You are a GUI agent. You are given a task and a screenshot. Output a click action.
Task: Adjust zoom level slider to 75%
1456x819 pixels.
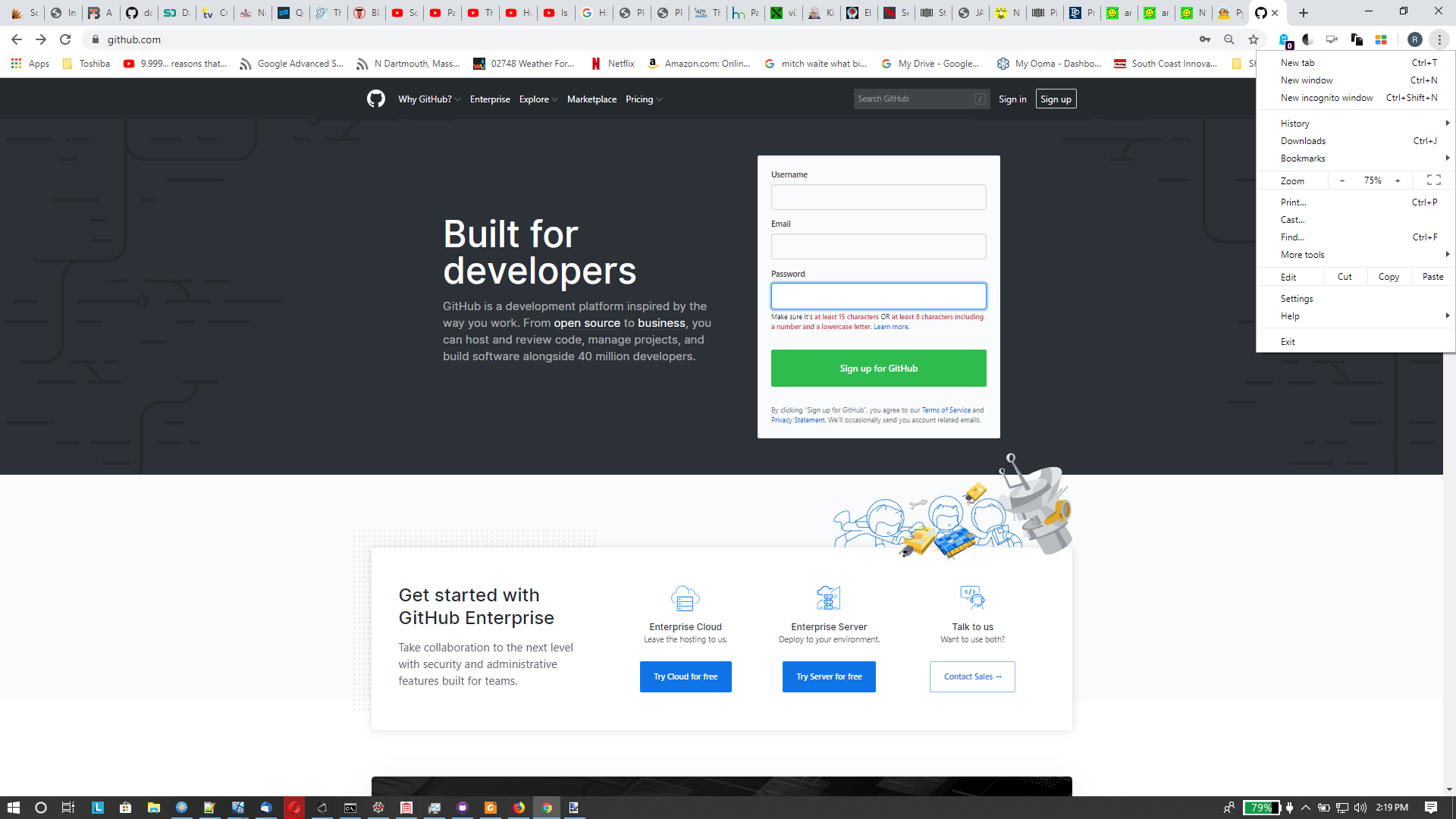pos(1375,180)
